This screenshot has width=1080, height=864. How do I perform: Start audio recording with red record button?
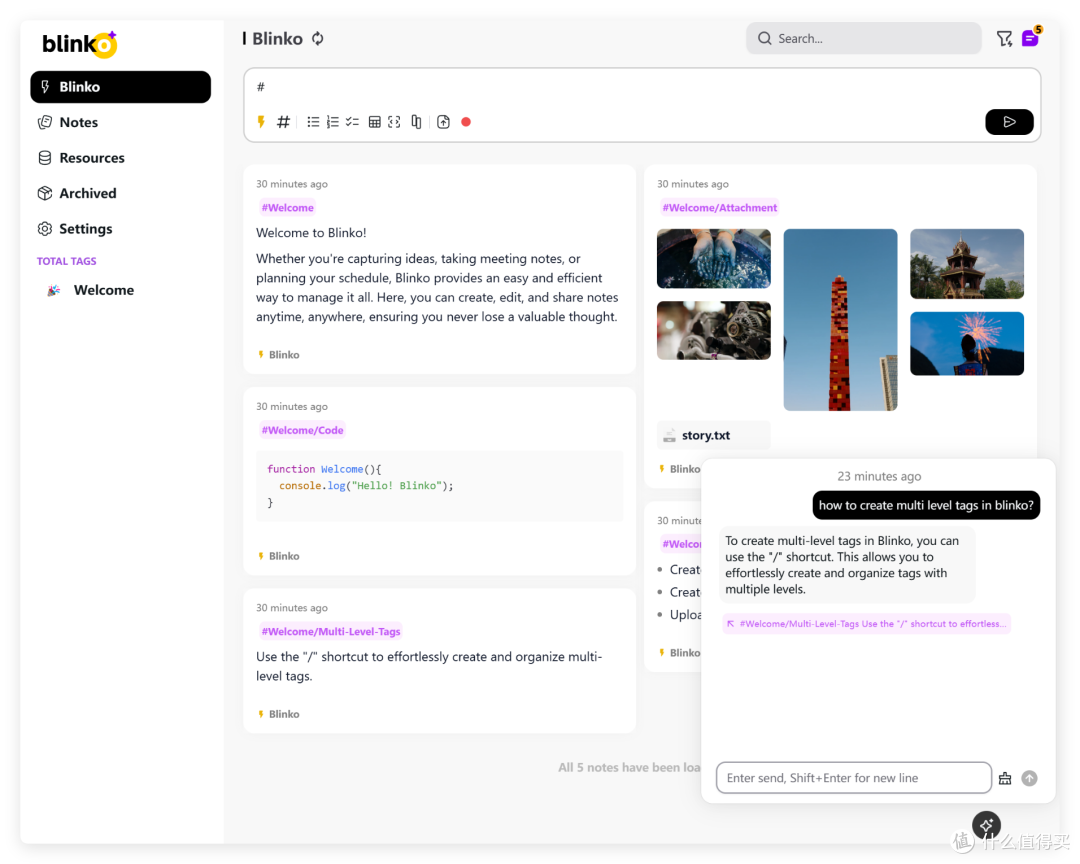tap(466, 122)
